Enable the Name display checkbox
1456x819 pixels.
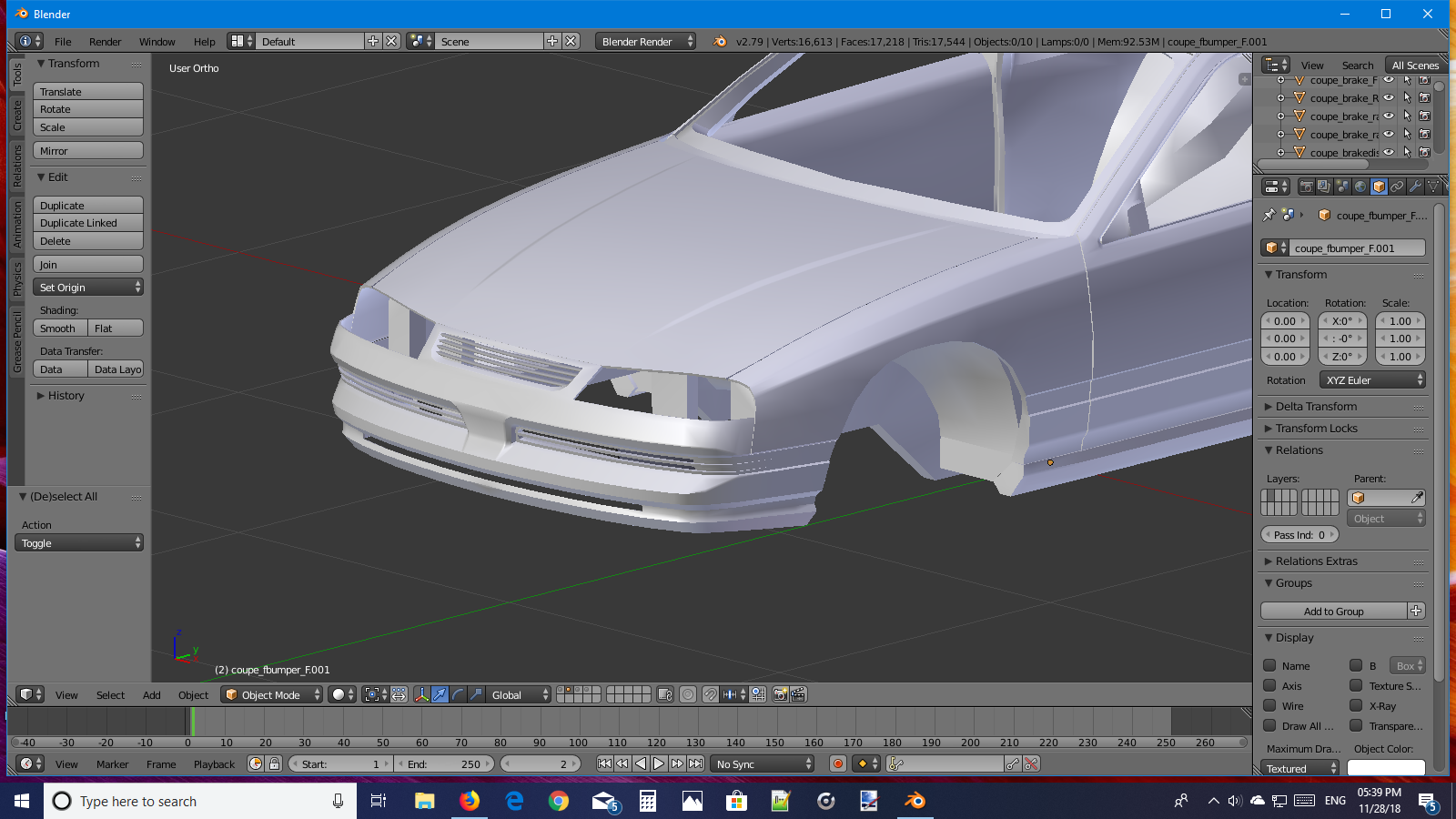tap(1269, 666)
